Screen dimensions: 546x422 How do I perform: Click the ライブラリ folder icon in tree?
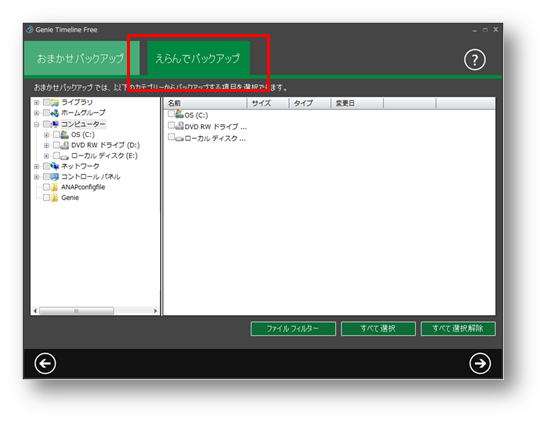pyautogui.click(x=55, y=102)
